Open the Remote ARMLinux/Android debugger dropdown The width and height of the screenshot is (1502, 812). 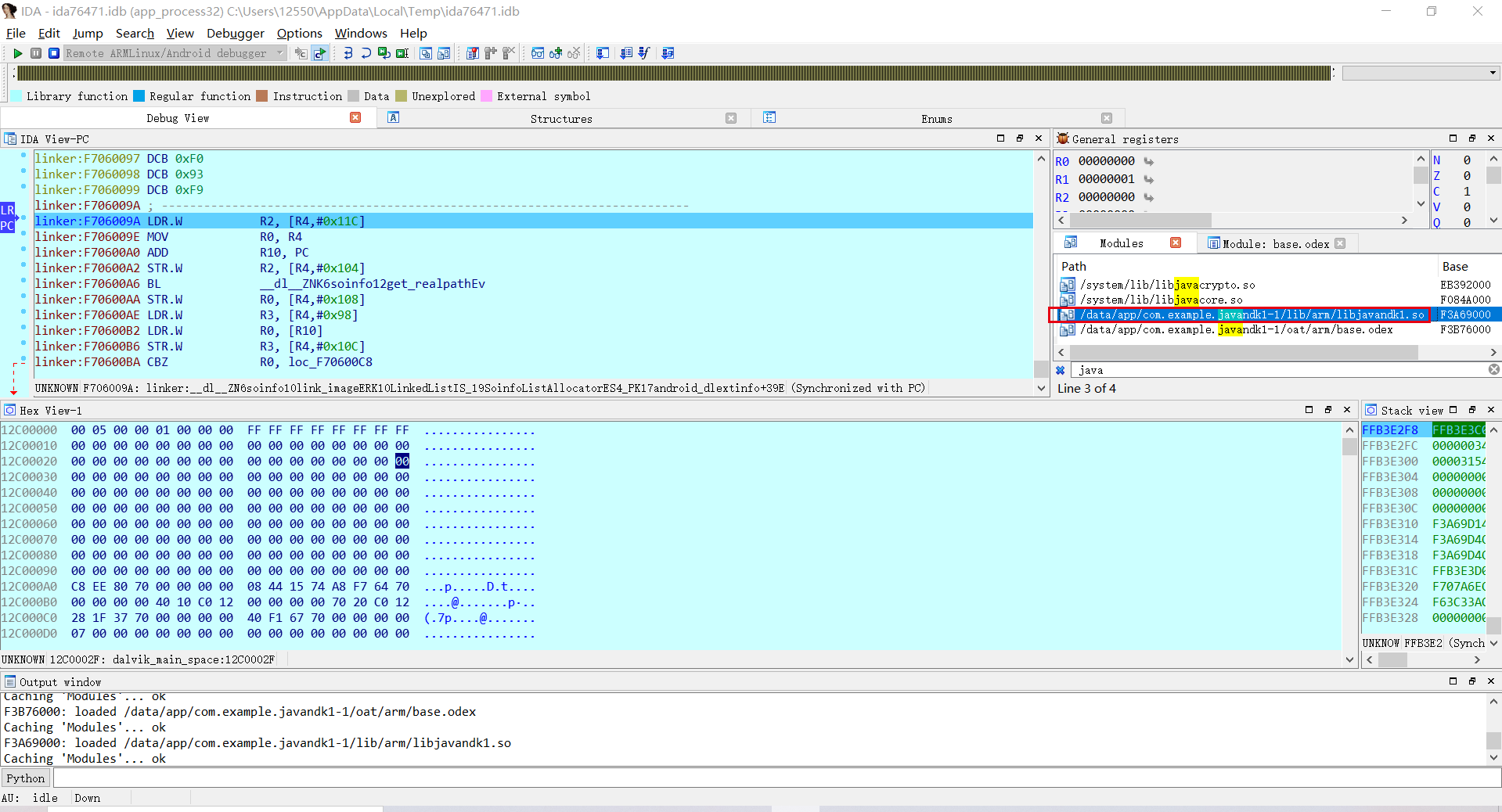click(279, 53)
